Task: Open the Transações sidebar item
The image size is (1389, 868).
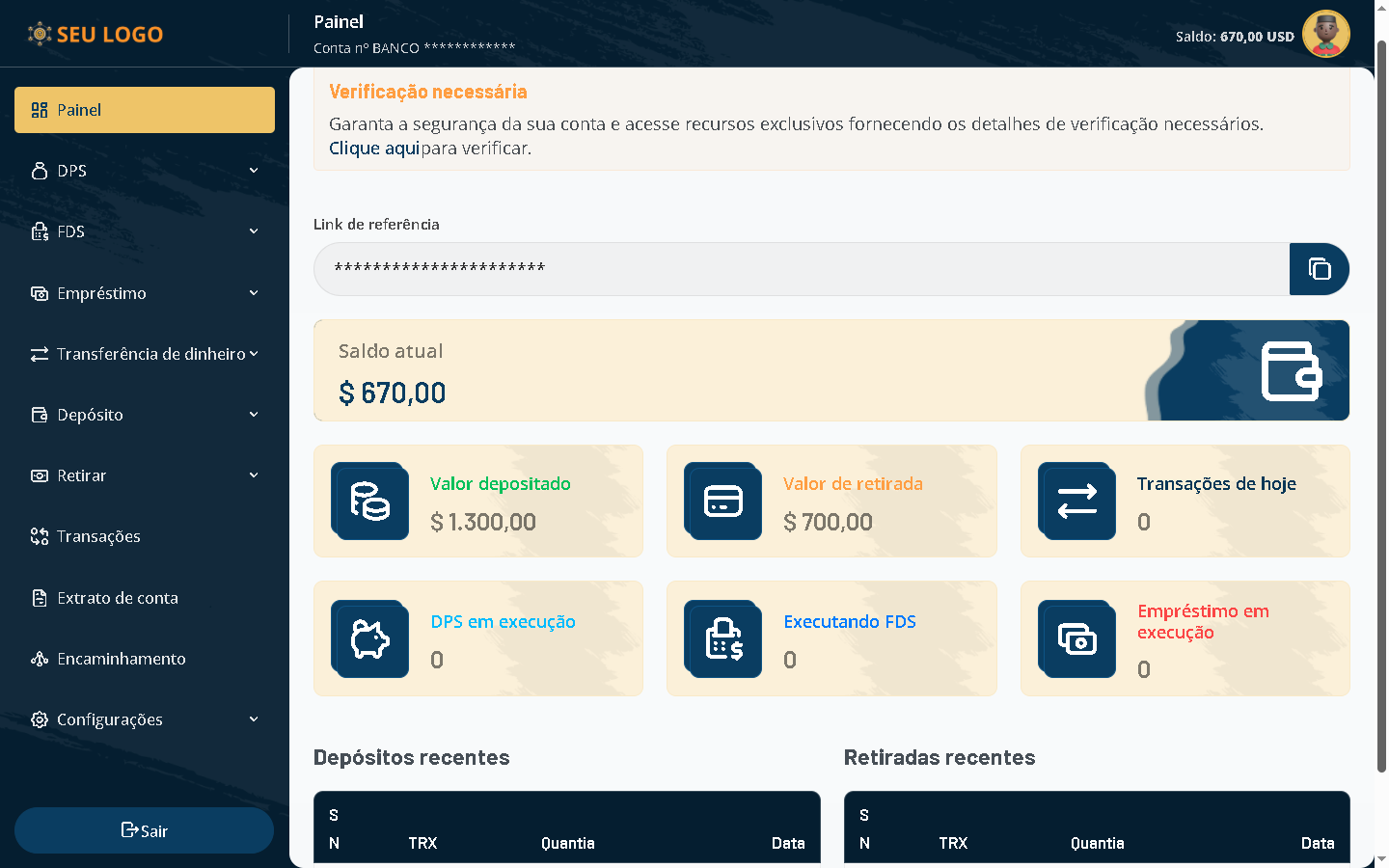Action: point(98,536)
